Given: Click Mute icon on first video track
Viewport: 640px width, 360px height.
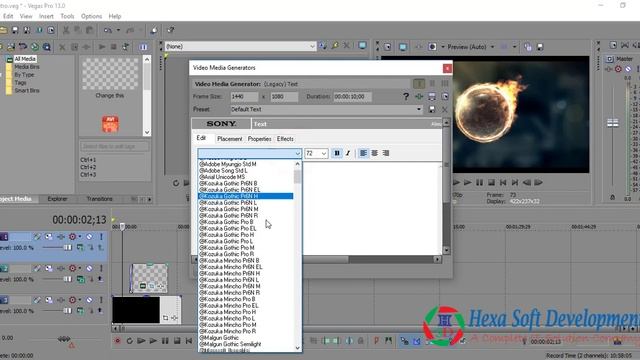Looking at the screenshot, I should [89, 237].
